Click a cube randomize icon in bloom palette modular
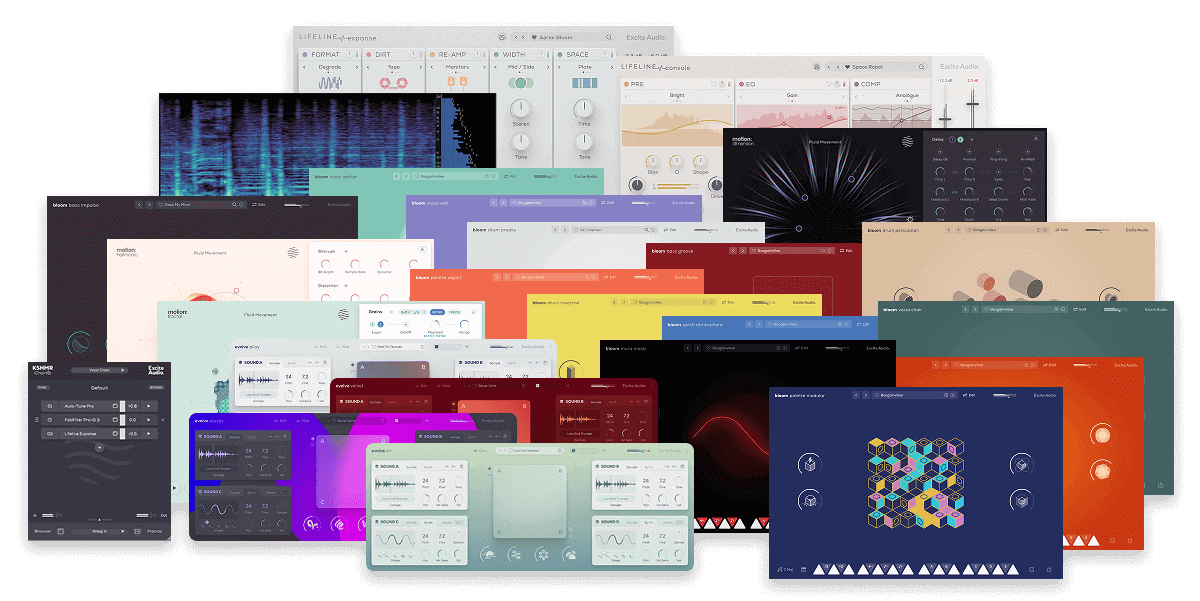The width and height of the screenshot is (1200, 601). click(x=812, y=463)
